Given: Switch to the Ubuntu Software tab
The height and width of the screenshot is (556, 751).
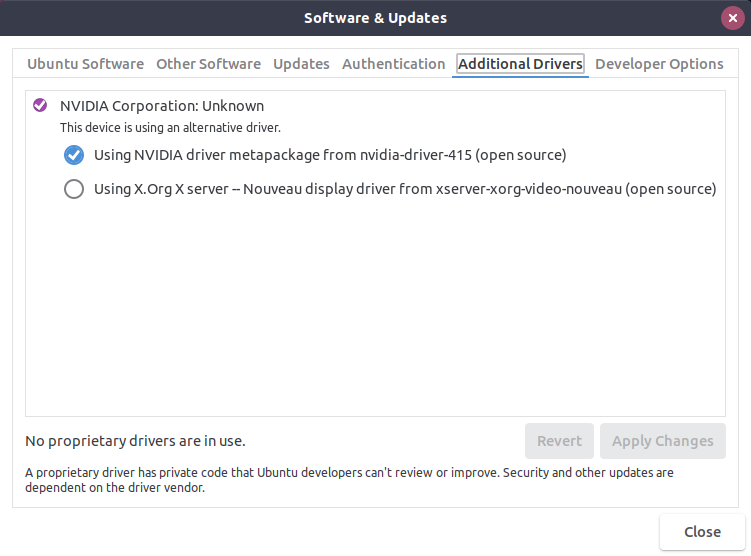Looking at the screenshot, I should pos(85,64).
